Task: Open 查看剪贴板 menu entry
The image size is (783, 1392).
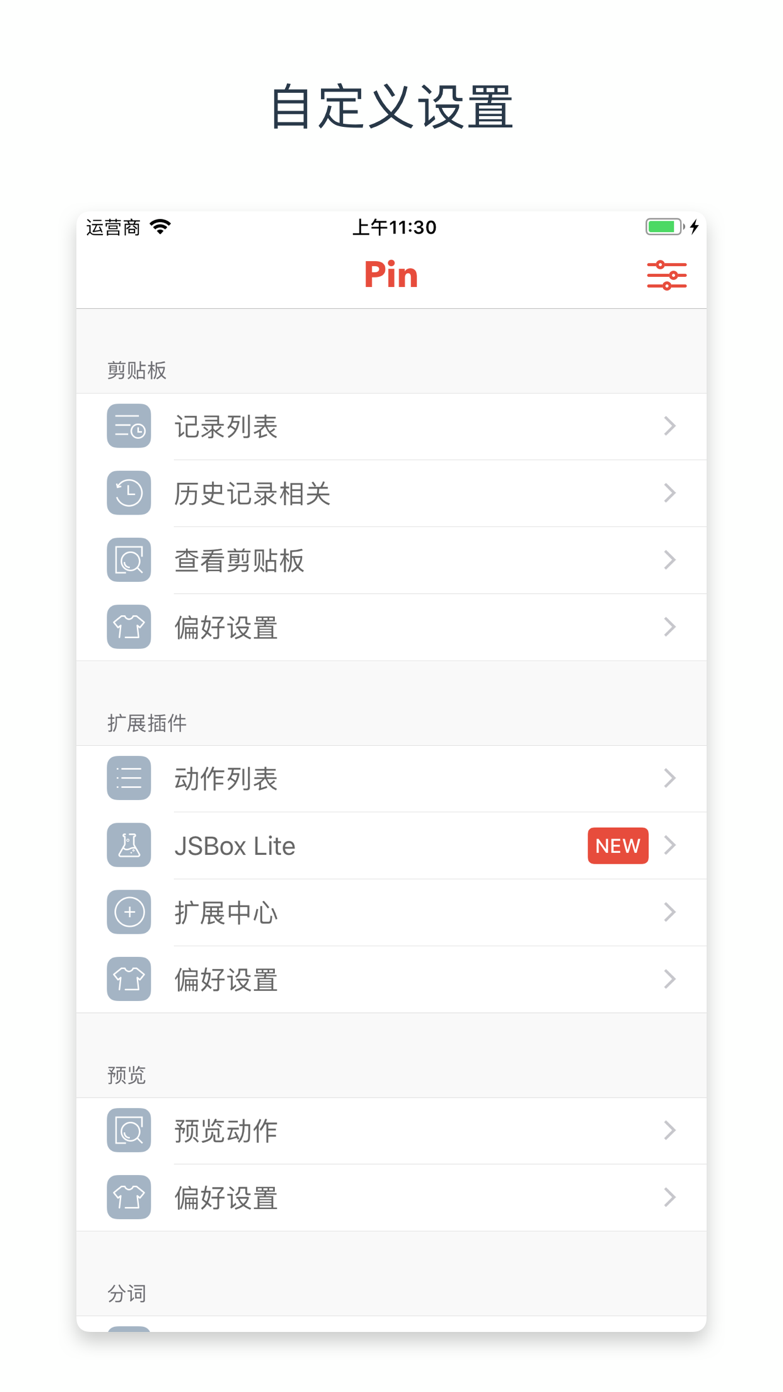Action: click(240, 561)
